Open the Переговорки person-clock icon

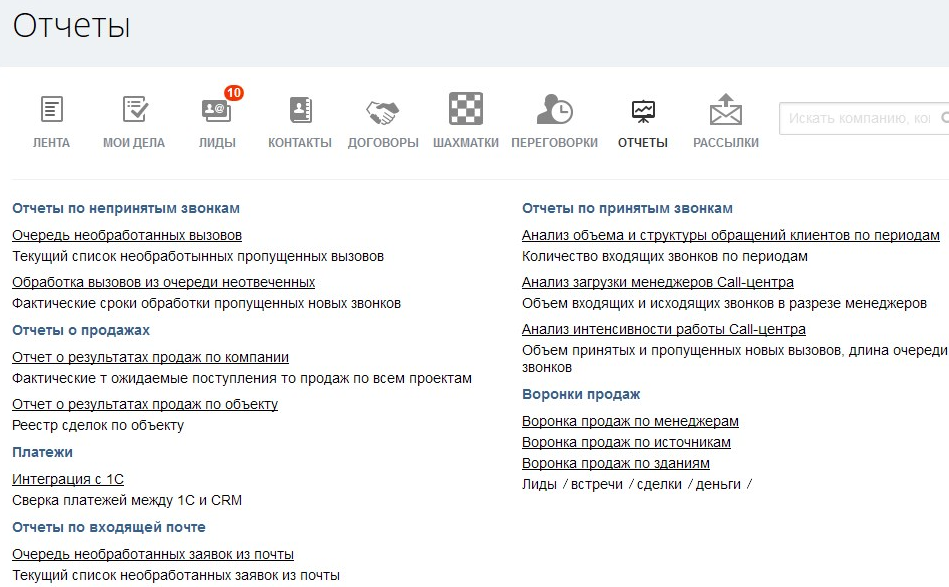(554, 109)
